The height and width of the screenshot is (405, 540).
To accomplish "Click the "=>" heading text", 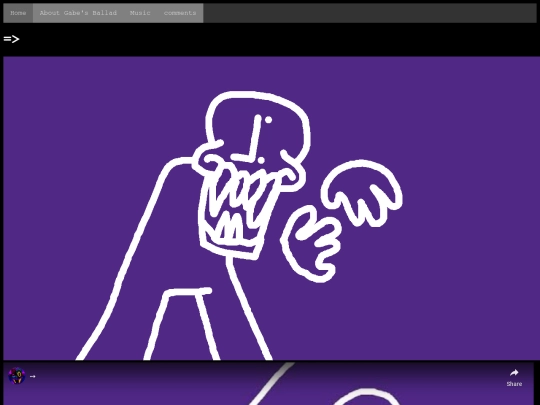I will coord(11,39).
